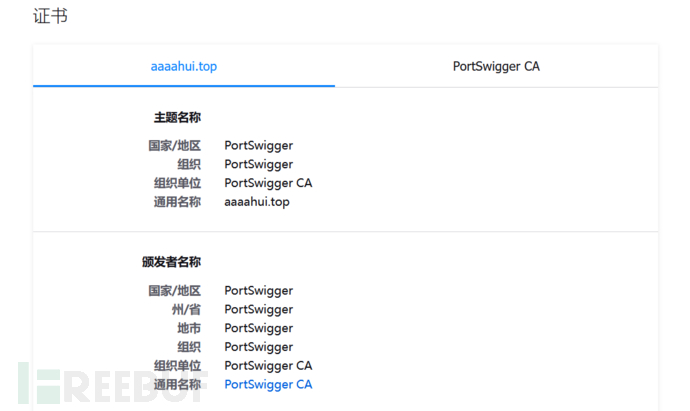The width and height of the screenshot is (690, 411).
Task: Select subject 组织 value PortSwigger
Action: click(258, 164)
